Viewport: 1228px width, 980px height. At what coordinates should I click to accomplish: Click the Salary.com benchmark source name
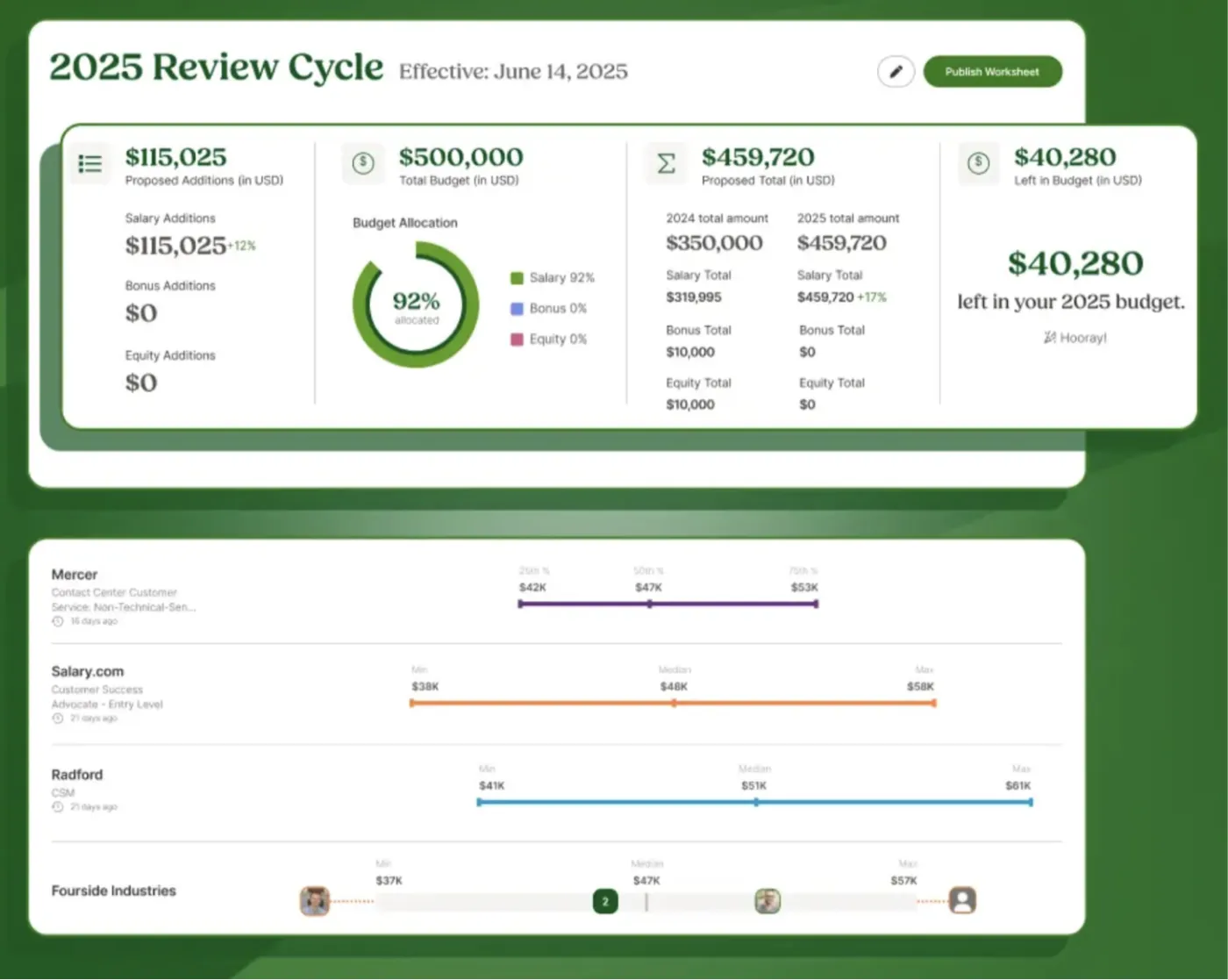point(88,671)
